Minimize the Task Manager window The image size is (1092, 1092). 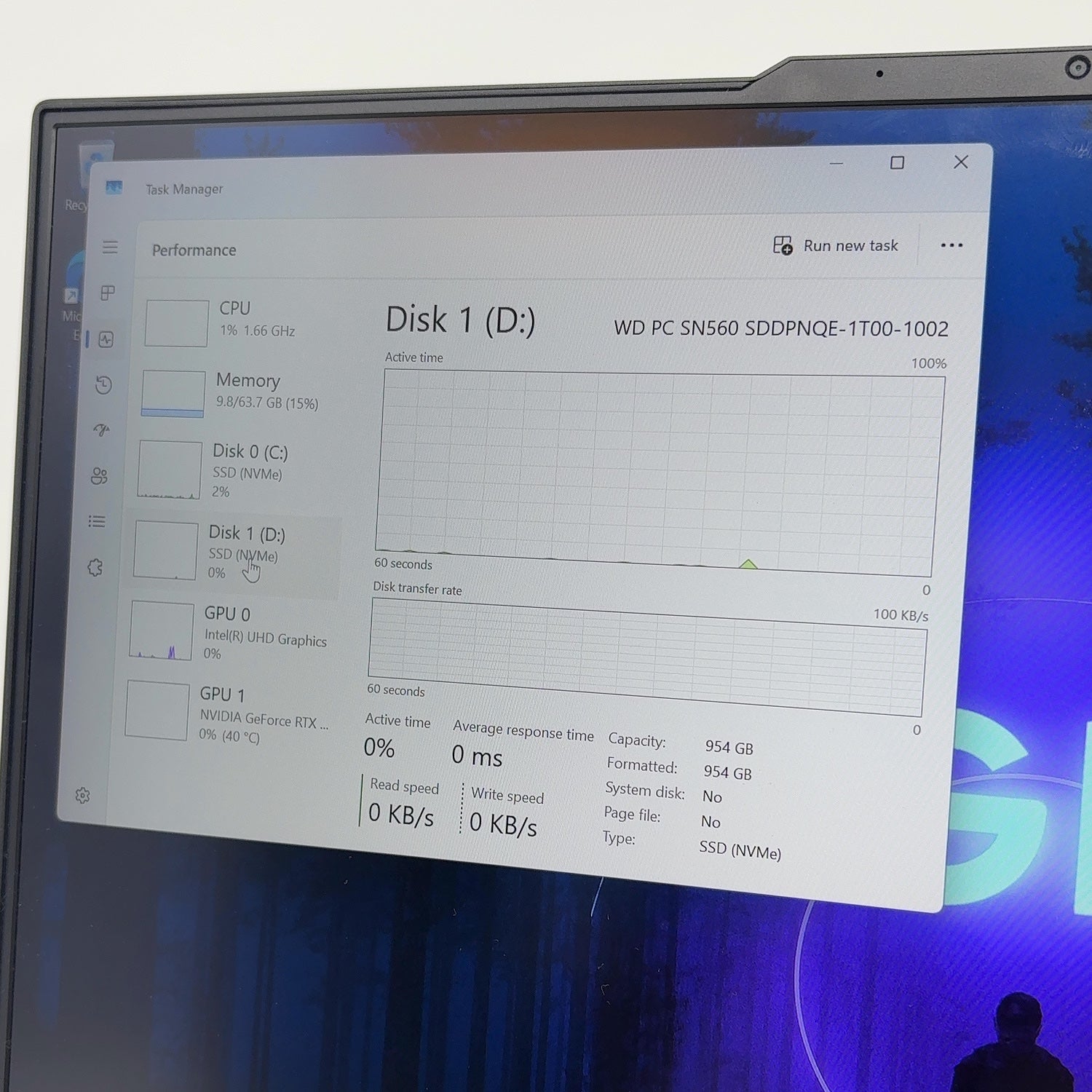pos(836,164)
